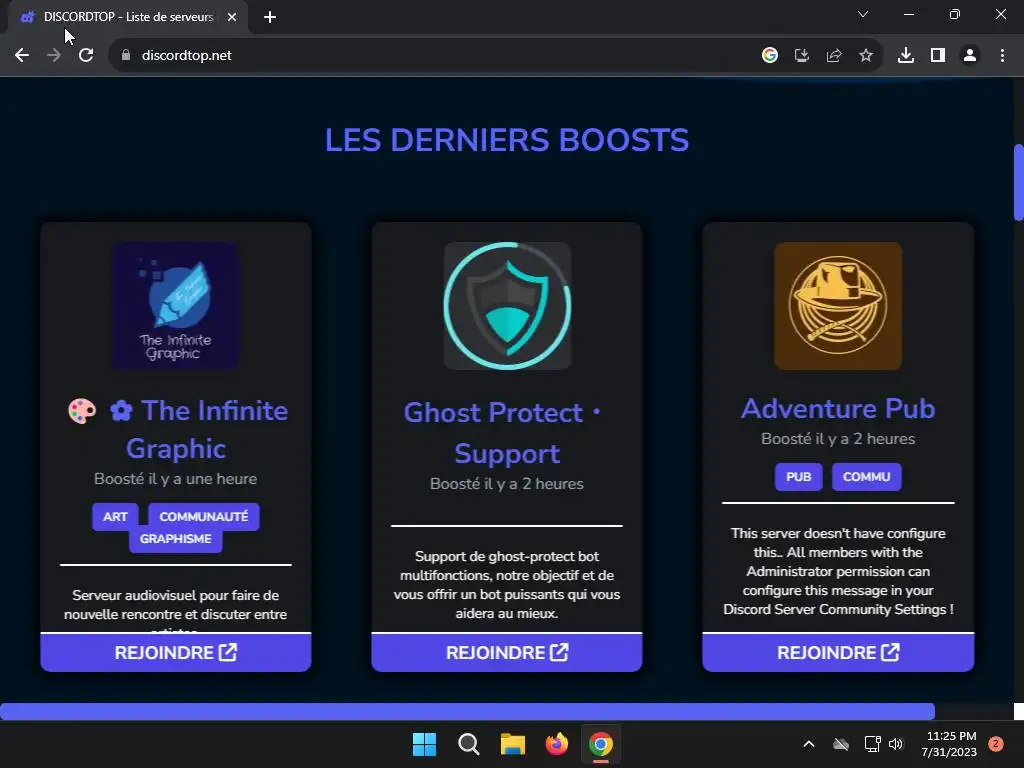Click the install app icon in address bar

[801, 56]
